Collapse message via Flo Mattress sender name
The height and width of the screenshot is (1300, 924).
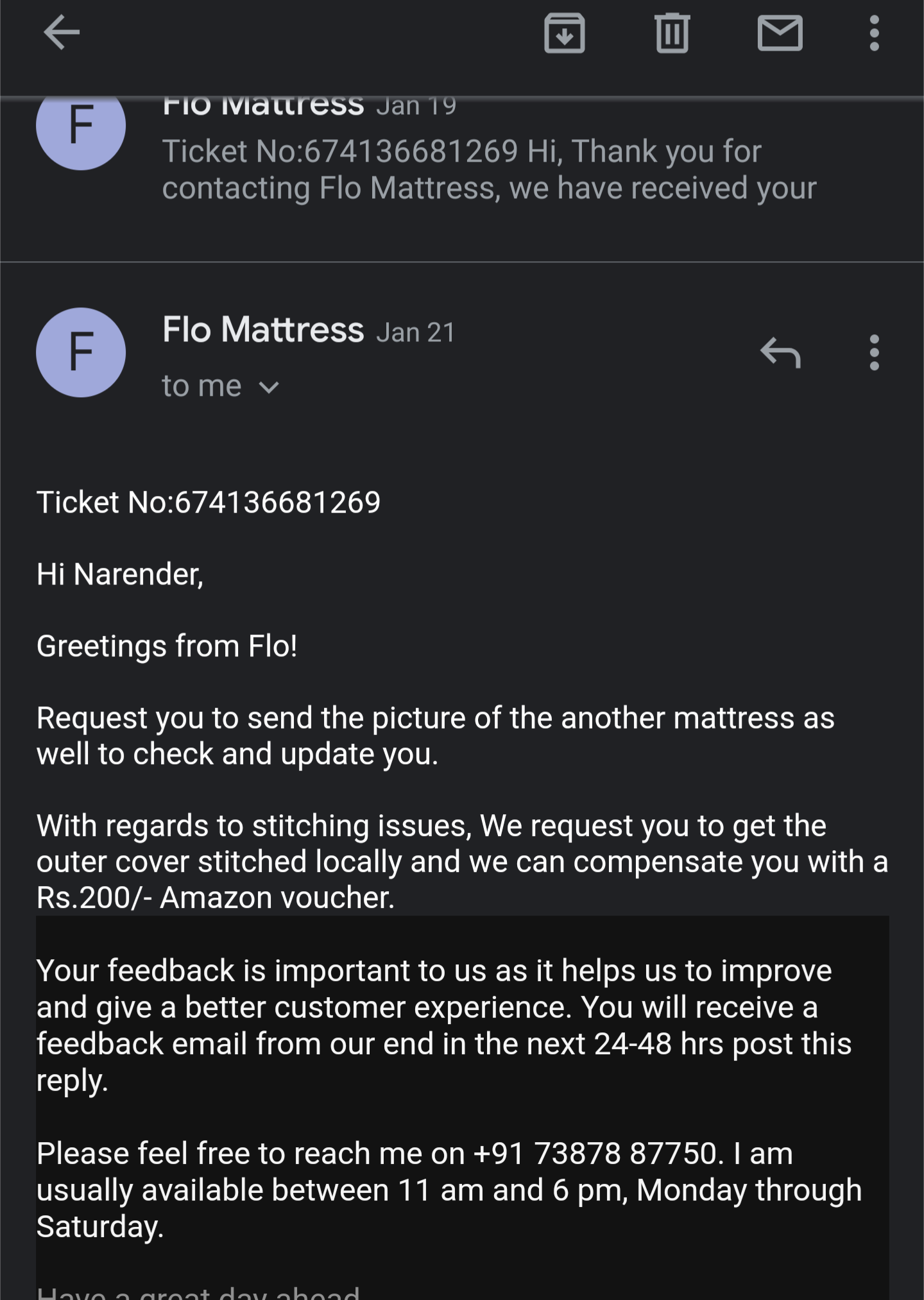coord(263,330)
